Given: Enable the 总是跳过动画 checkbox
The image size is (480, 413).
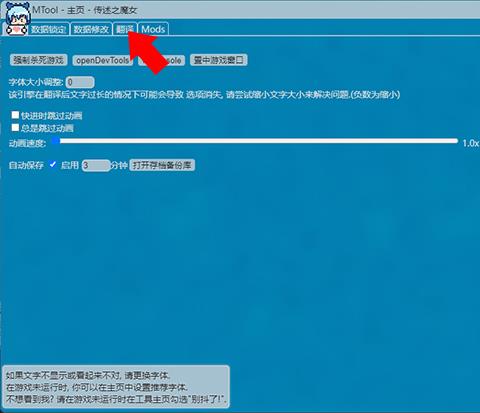Looking at the screenshot, I should 15,128.
